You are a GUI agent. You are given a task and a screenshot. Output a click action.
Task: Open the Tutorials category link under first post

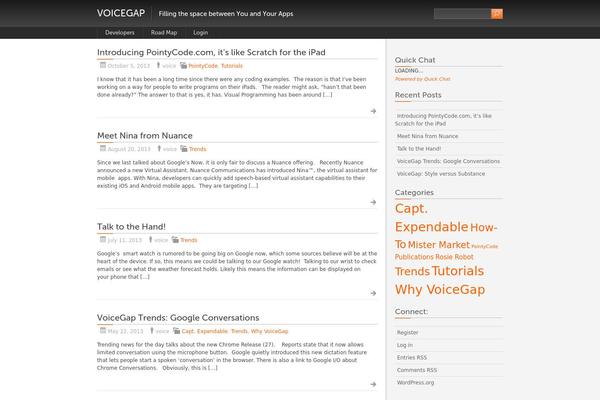(x=232, y=66)
